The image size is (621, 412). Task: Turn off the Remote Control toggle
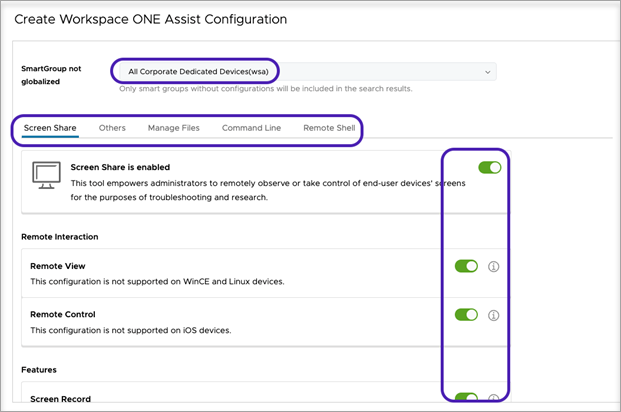point(466,315)
